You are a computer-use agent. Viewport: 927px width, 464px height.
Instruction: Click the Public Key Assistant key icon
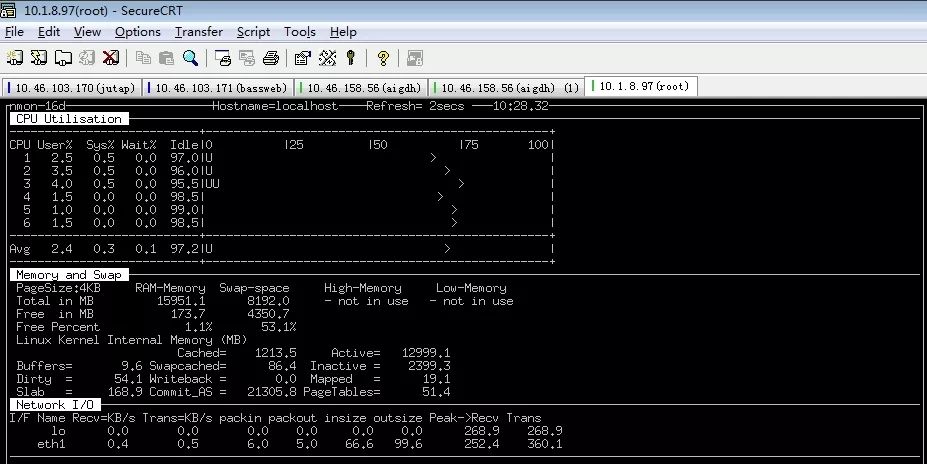(x=351, y=57)
